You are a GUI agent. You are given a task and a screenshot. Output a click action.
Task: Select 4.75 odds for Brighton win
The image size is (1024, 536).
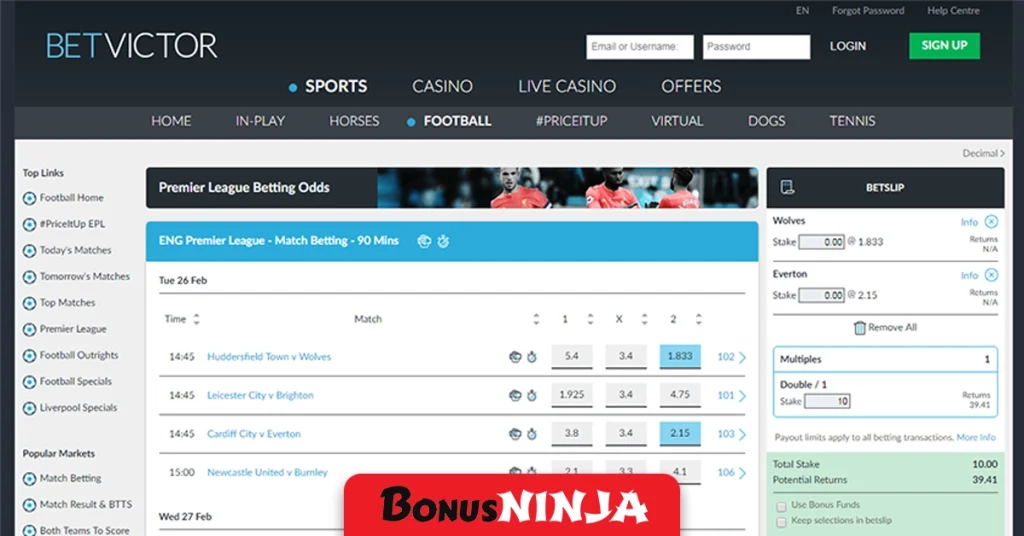click(x=680, y=394)
